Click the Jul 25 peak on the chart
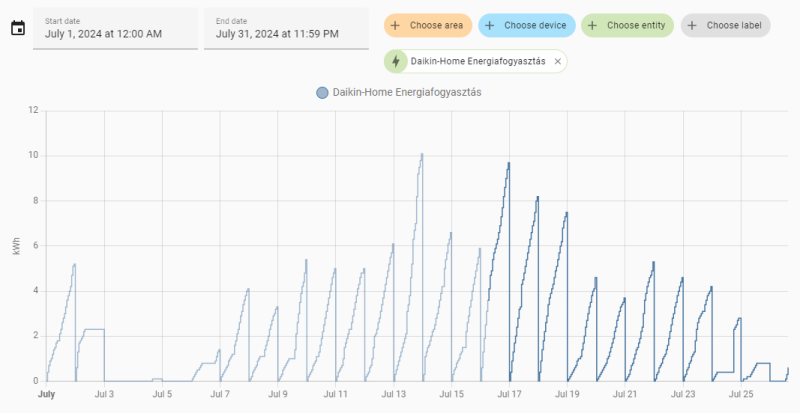Viewport: 800px width, 413px height. point(740,319)
